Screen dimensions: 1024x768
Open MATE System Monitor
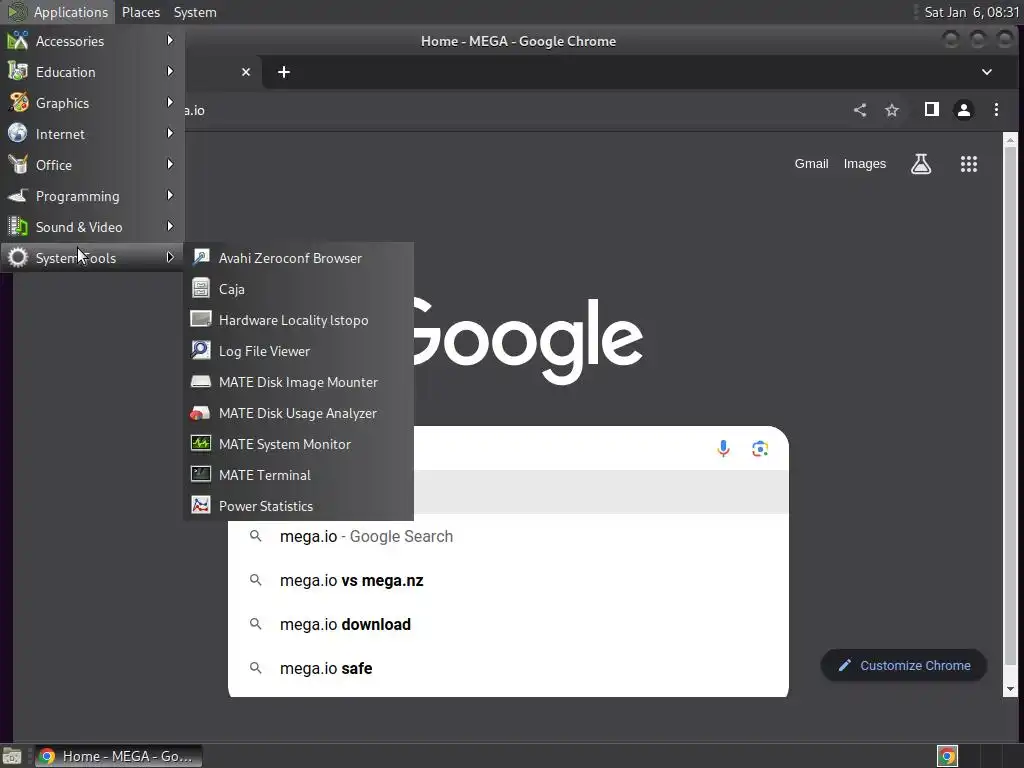coord(298,444)
